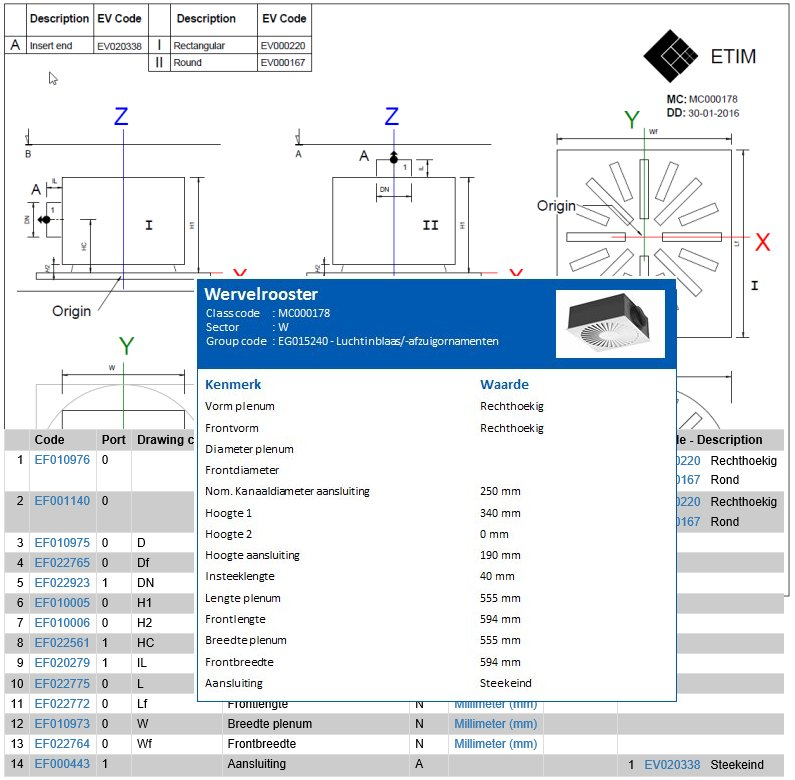Click the EF022772 link for Lf
The image size is (795, 780).
pos(62,704)
